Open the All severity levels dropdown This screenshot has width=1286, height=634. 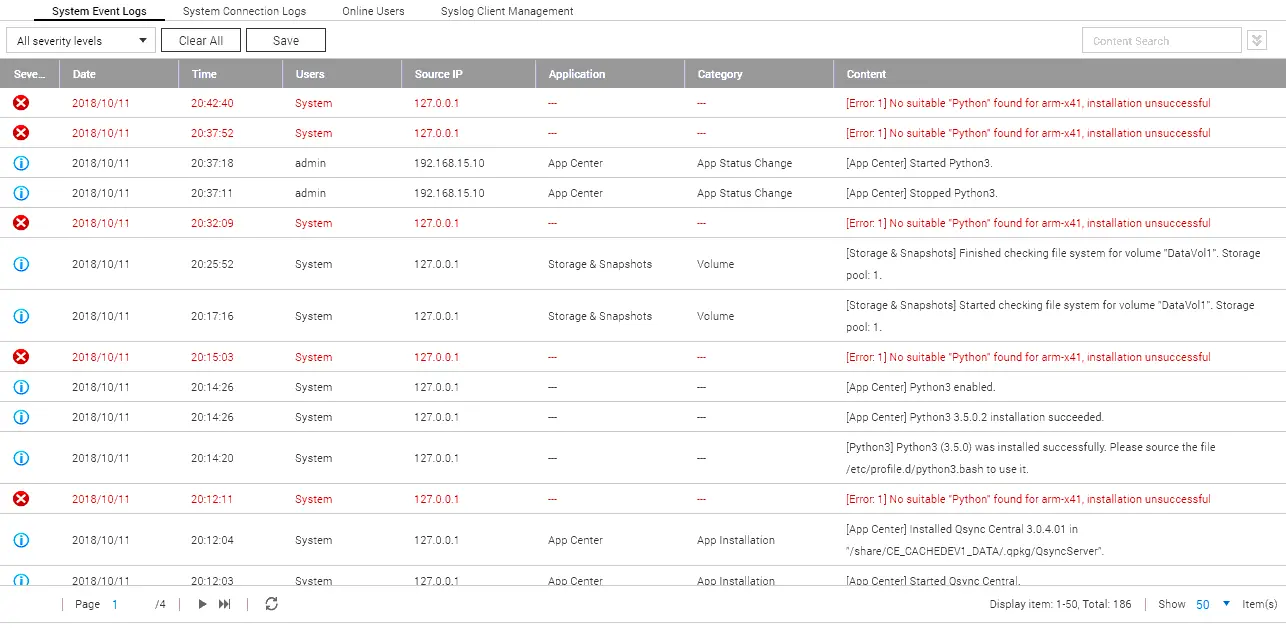(x=81, y=41)
